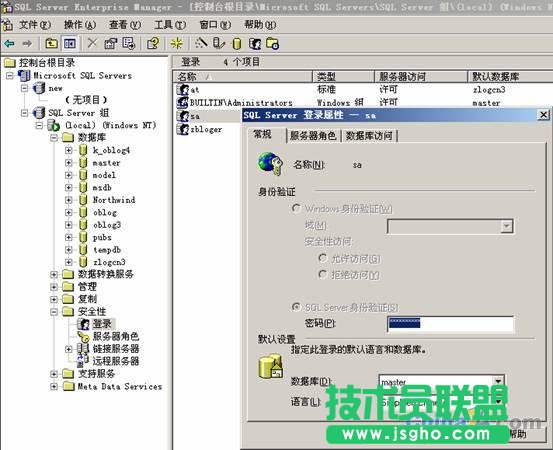Expand the Meta Data Services node

point(54,387)
